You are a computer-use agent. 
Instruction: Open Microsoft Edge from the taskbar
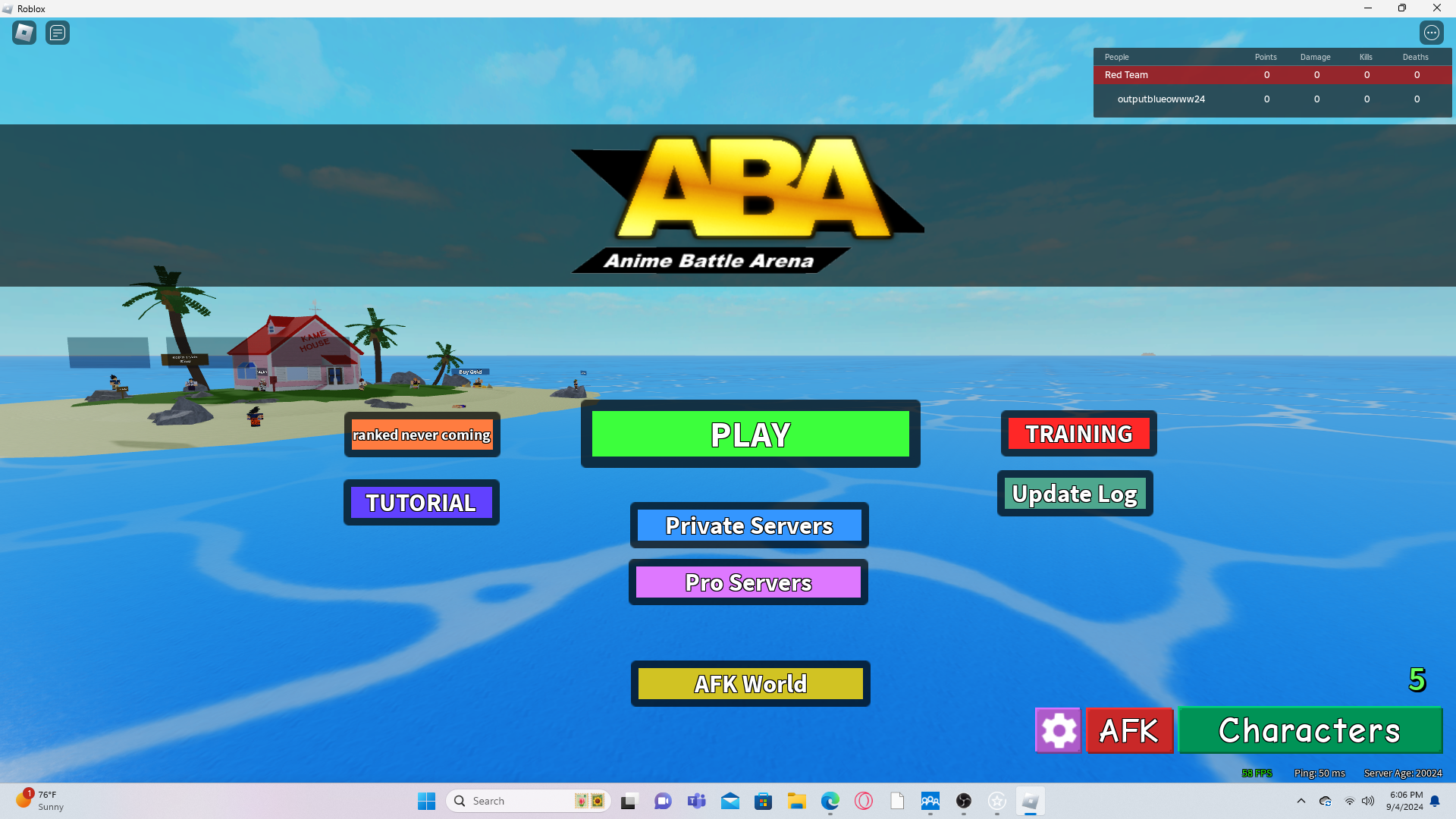point(830,801)
